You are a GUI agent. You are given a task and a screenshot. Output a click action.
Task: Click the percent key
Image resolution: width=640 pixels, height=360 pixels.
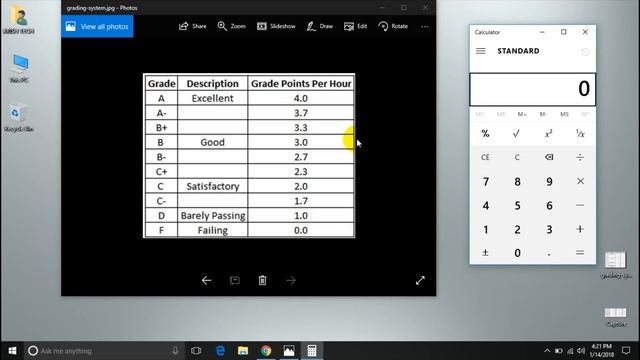485,133
